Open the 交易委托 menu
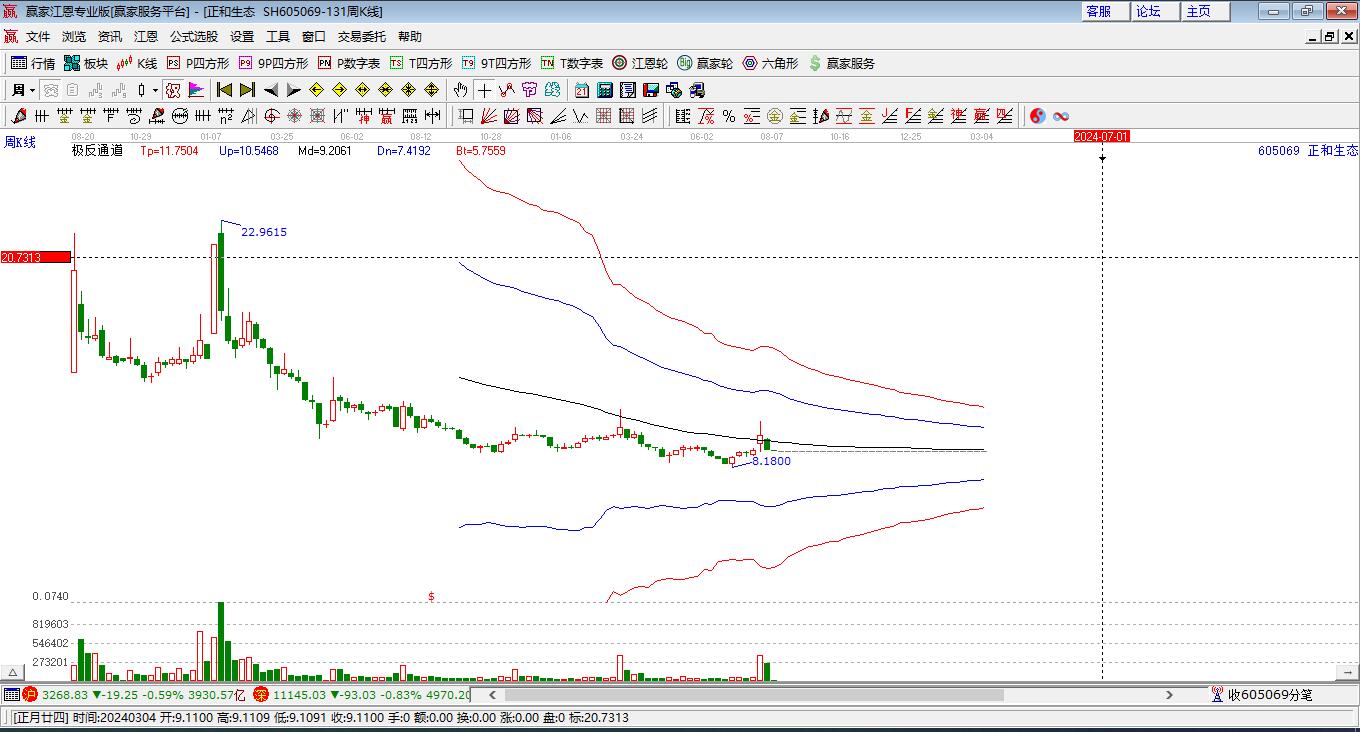 (x=362, y=36)
